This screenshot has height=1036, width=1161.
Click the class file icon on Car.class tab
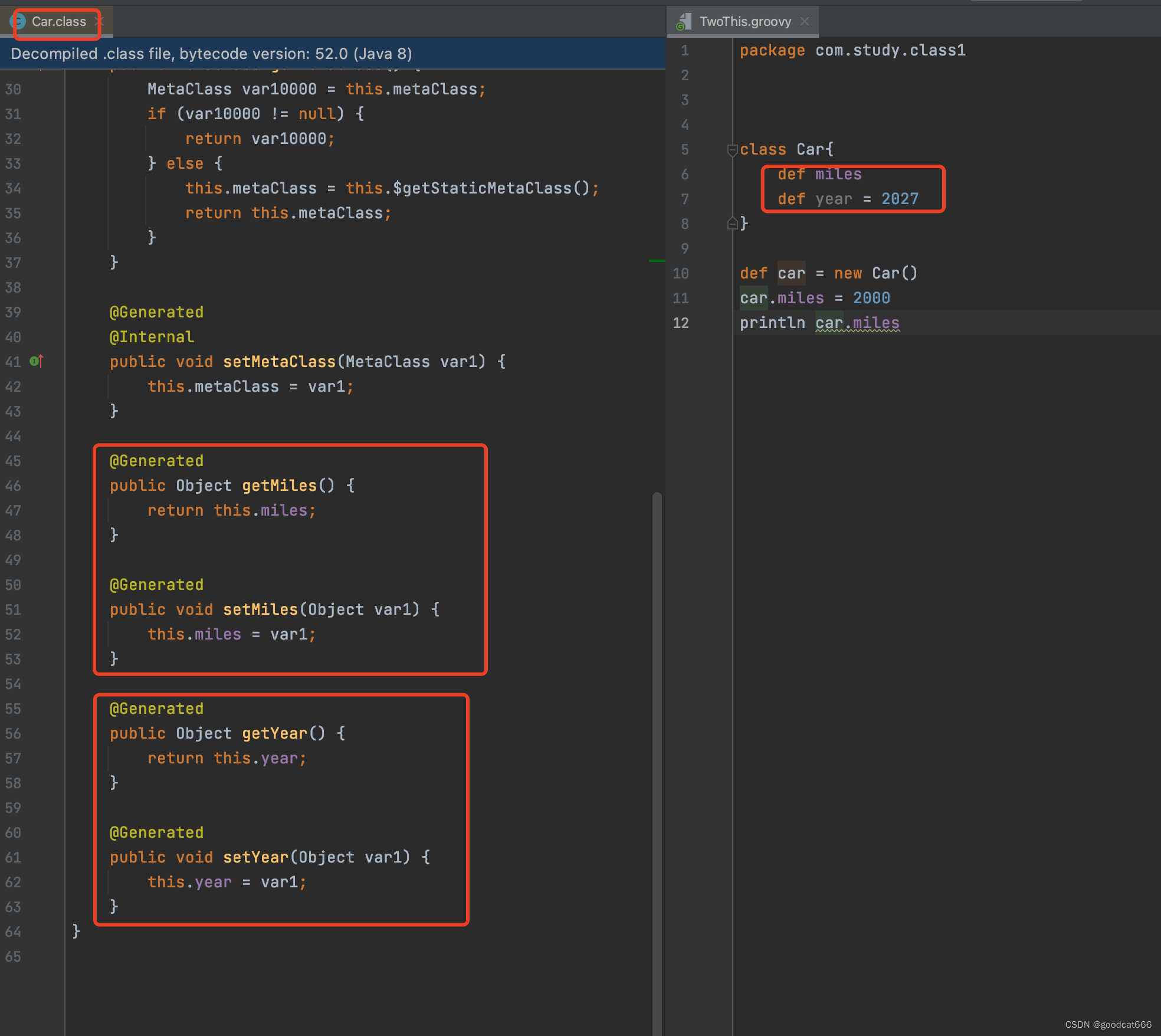point(18,22)
